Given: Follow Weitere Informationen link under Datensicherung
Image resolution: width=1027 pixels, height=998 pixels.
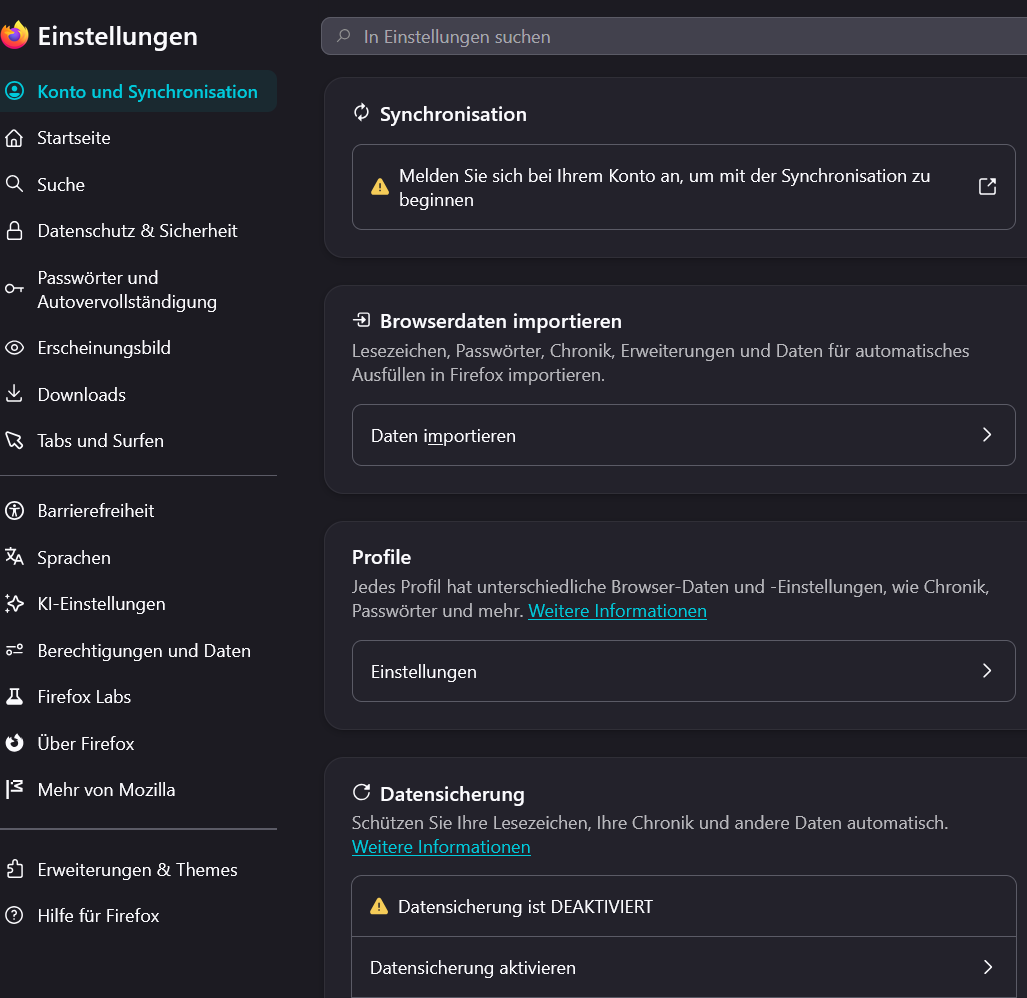Looking at the screenshot, I should coord(441,847).
